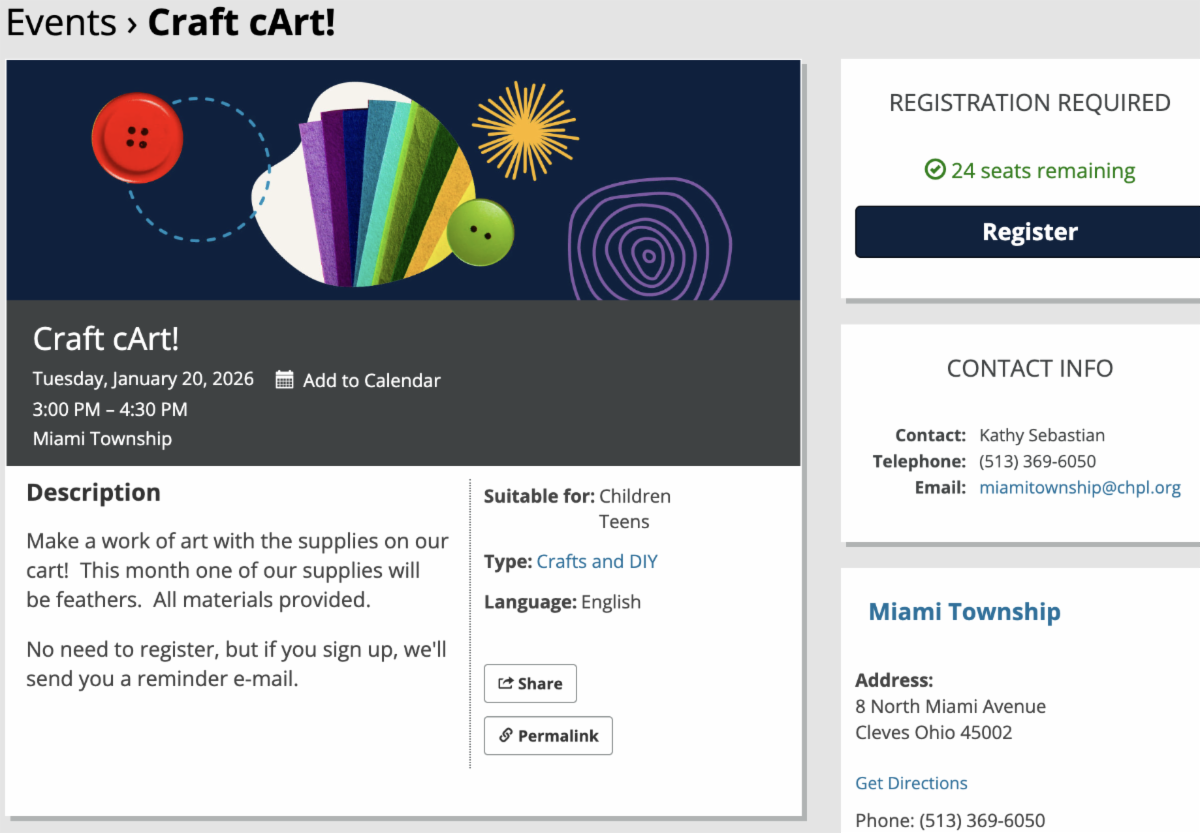
Task: Click the 'Craft cArt!' title in the dark header
Action: tap(106, 338)
